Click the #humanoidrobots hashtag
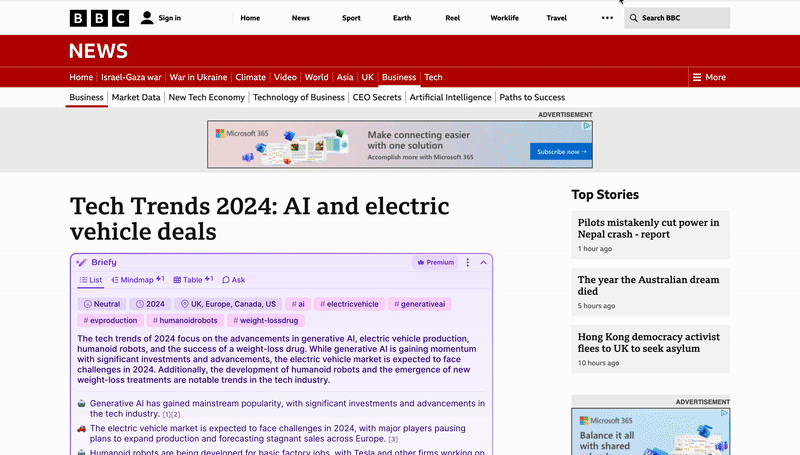 coord(185,320)
